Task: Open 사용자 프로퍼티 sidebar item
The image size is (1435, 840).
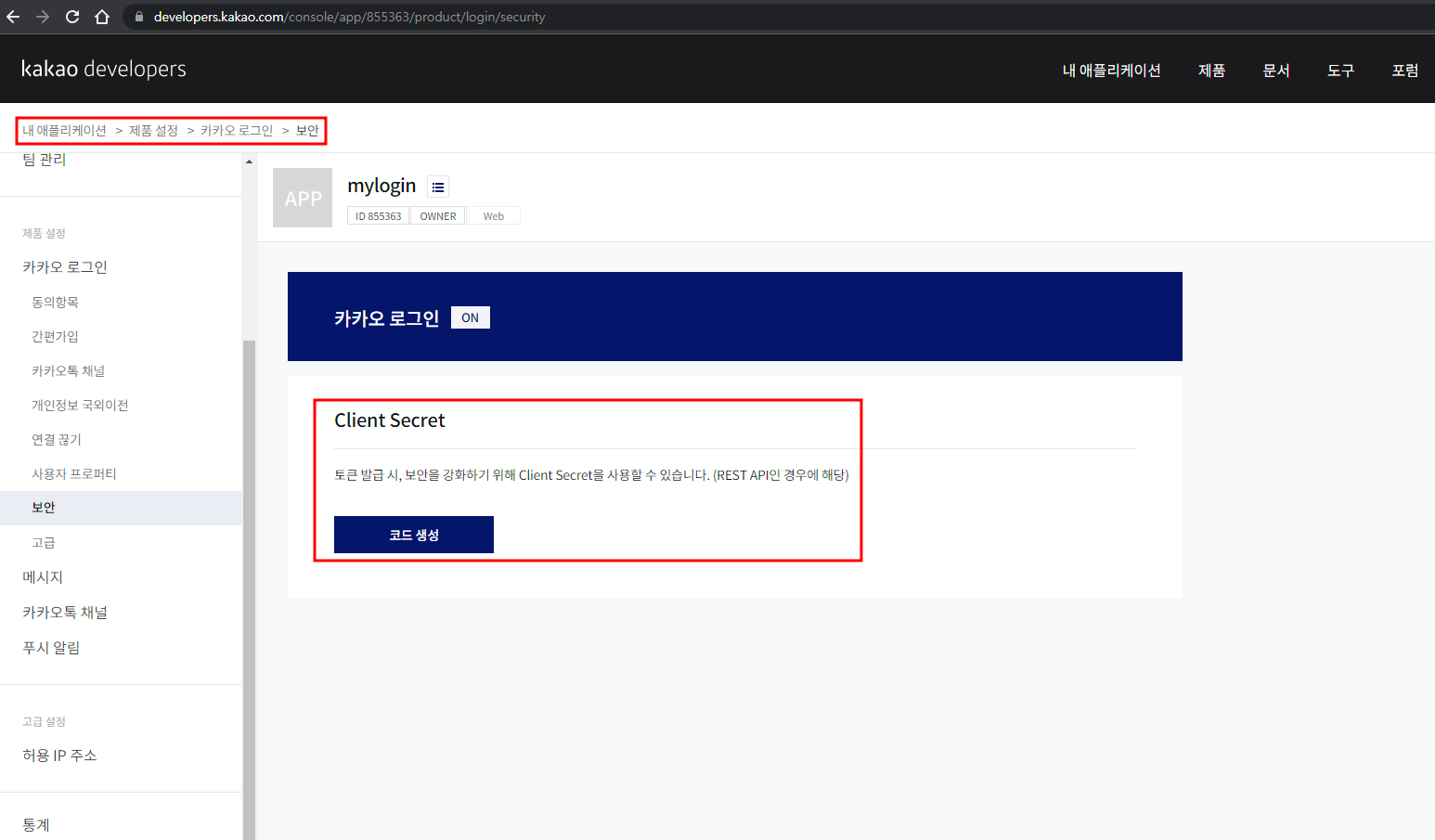Action: click(74, 474)
